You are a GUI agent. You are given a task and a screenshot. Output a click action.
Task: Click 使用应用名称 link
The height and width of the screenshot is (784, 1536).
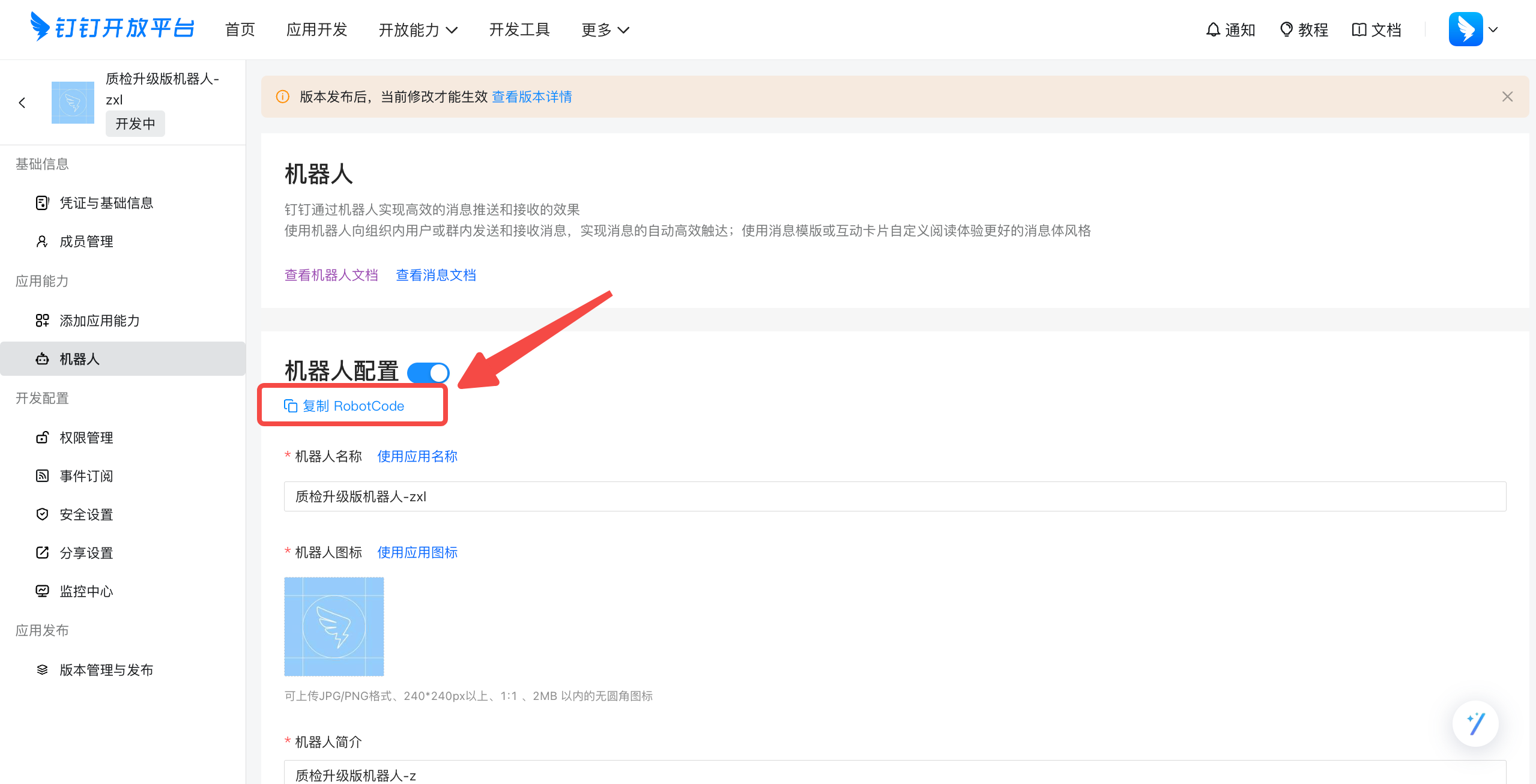(417, 456)
